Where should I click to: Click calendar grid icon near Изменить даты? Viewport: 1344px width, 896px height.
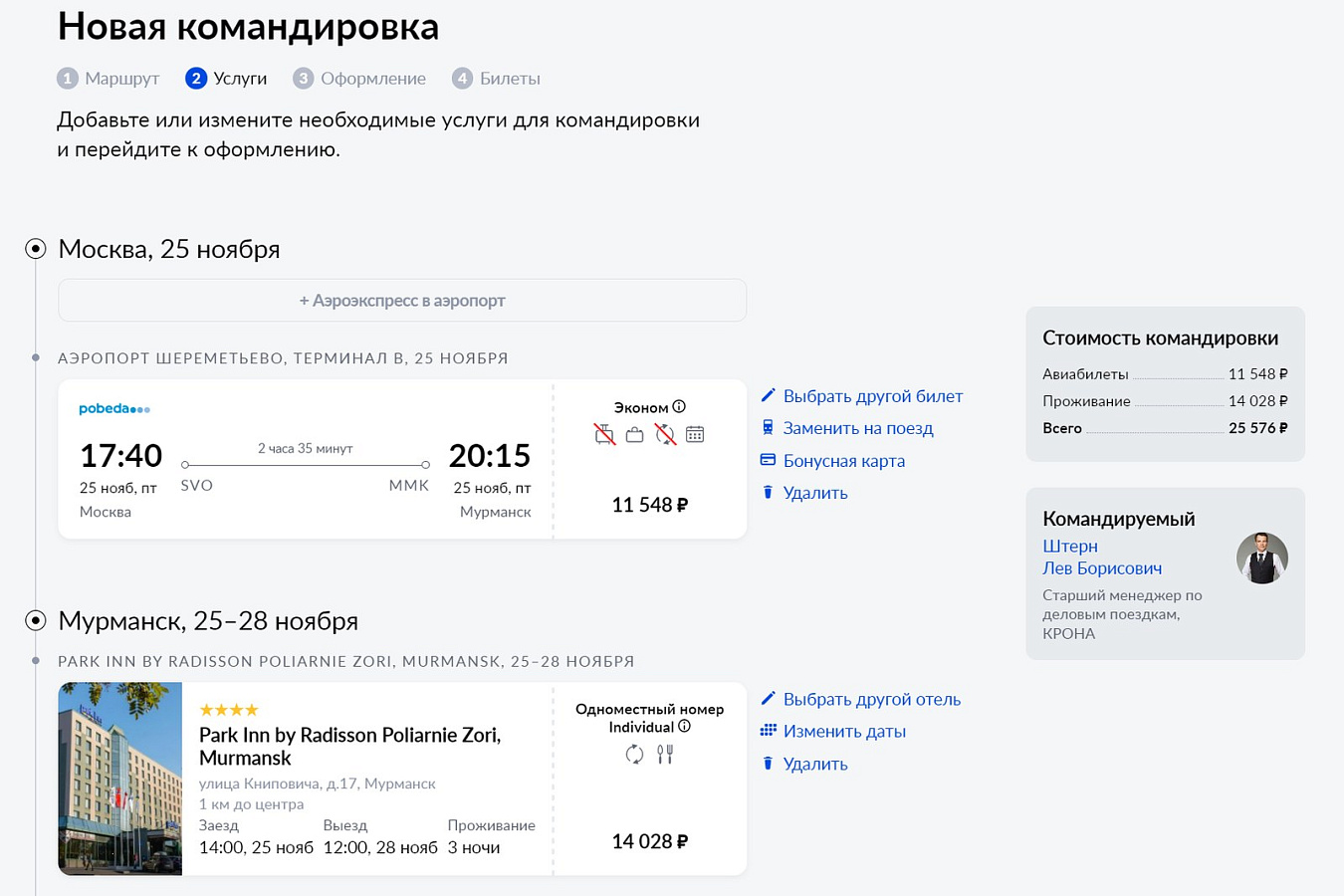[x=768, y=730]
